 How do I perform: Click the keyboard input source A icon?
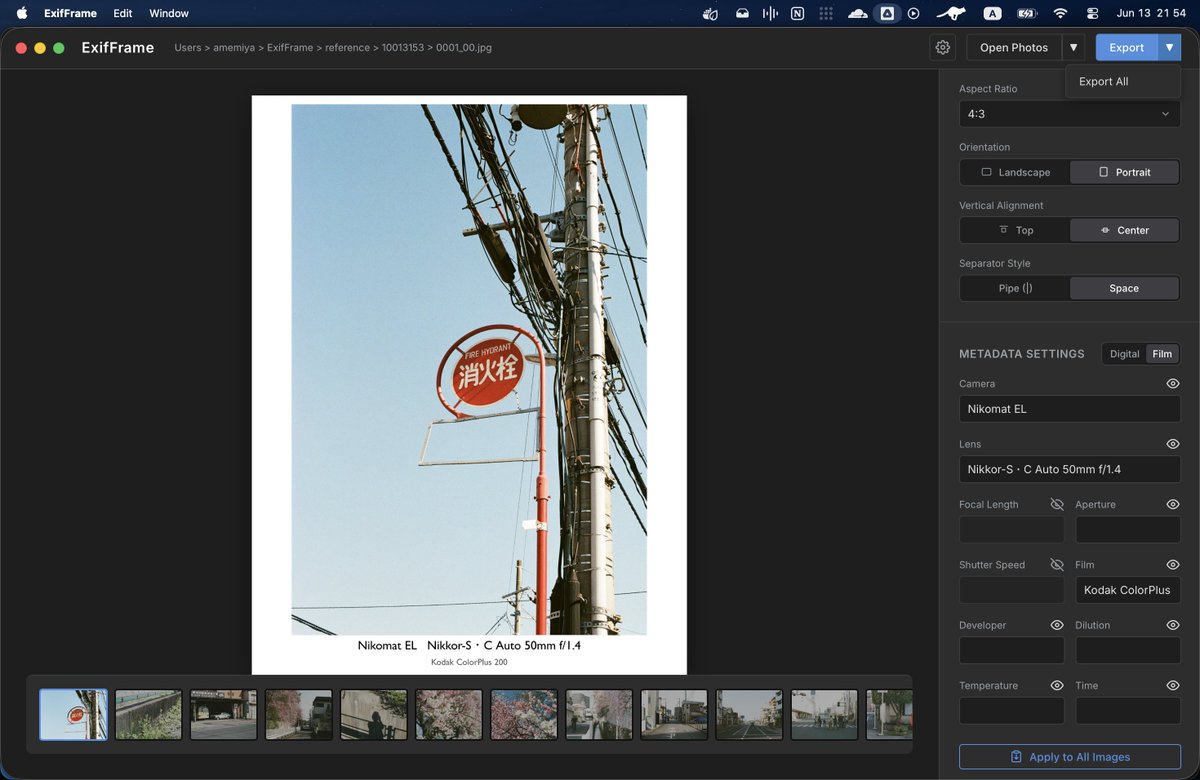[x=992, y=13]
